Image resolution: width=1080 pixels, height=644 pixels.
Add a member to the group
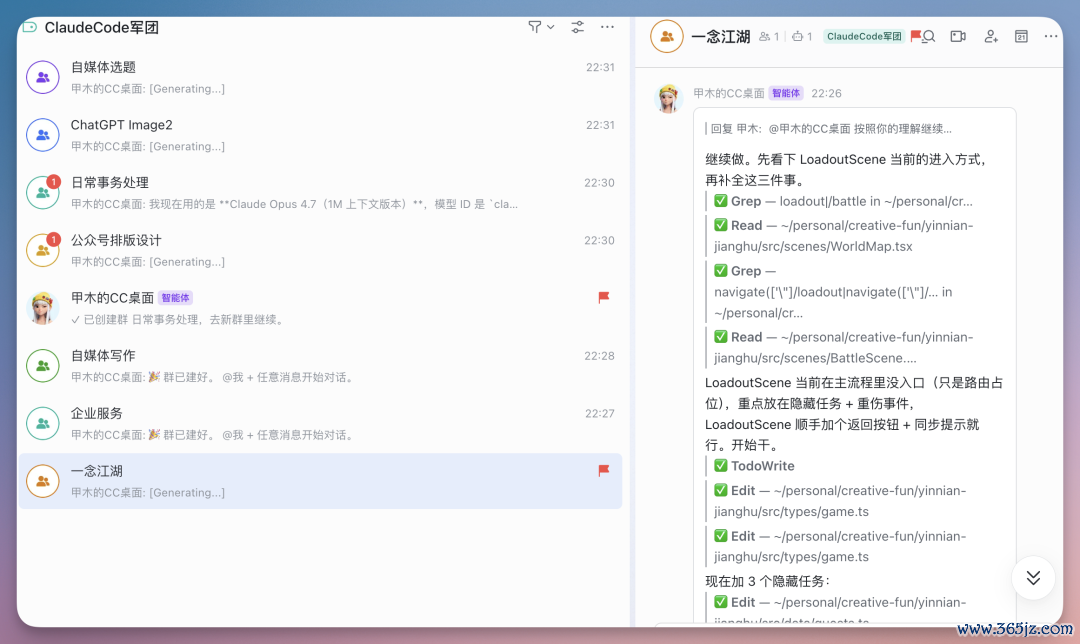[990, 37]
